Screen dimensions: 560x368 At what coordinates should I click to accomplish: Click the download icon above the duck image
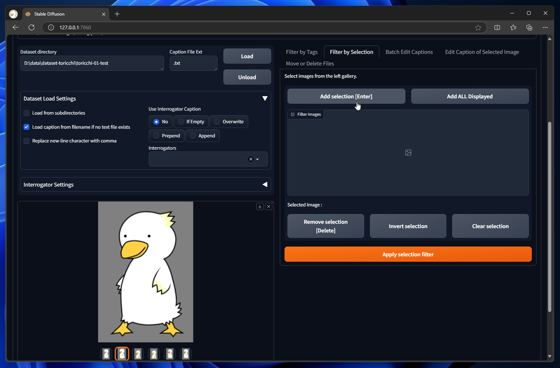coord(260,207)
